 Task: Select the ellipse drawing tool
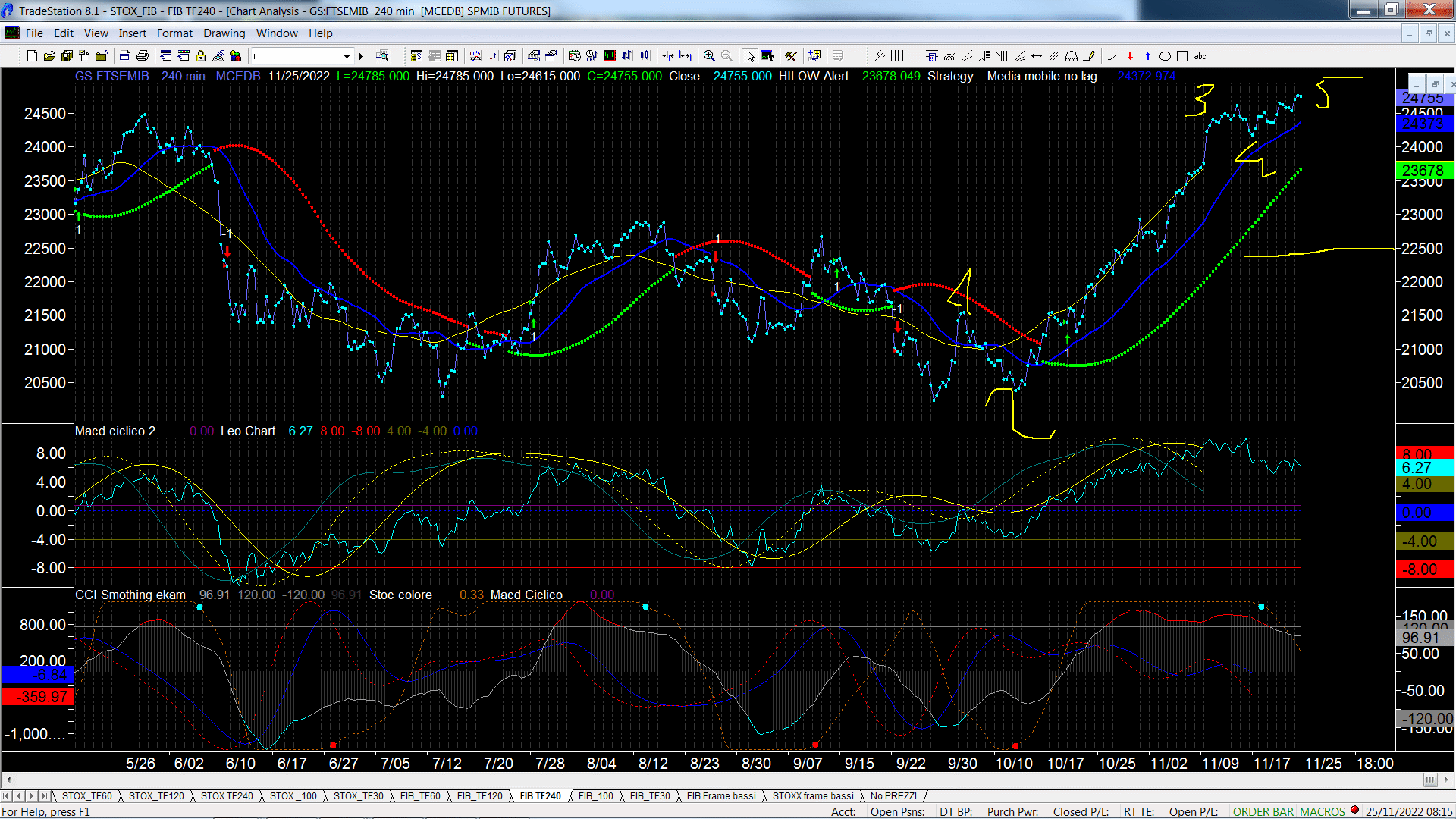point(1165,56)
